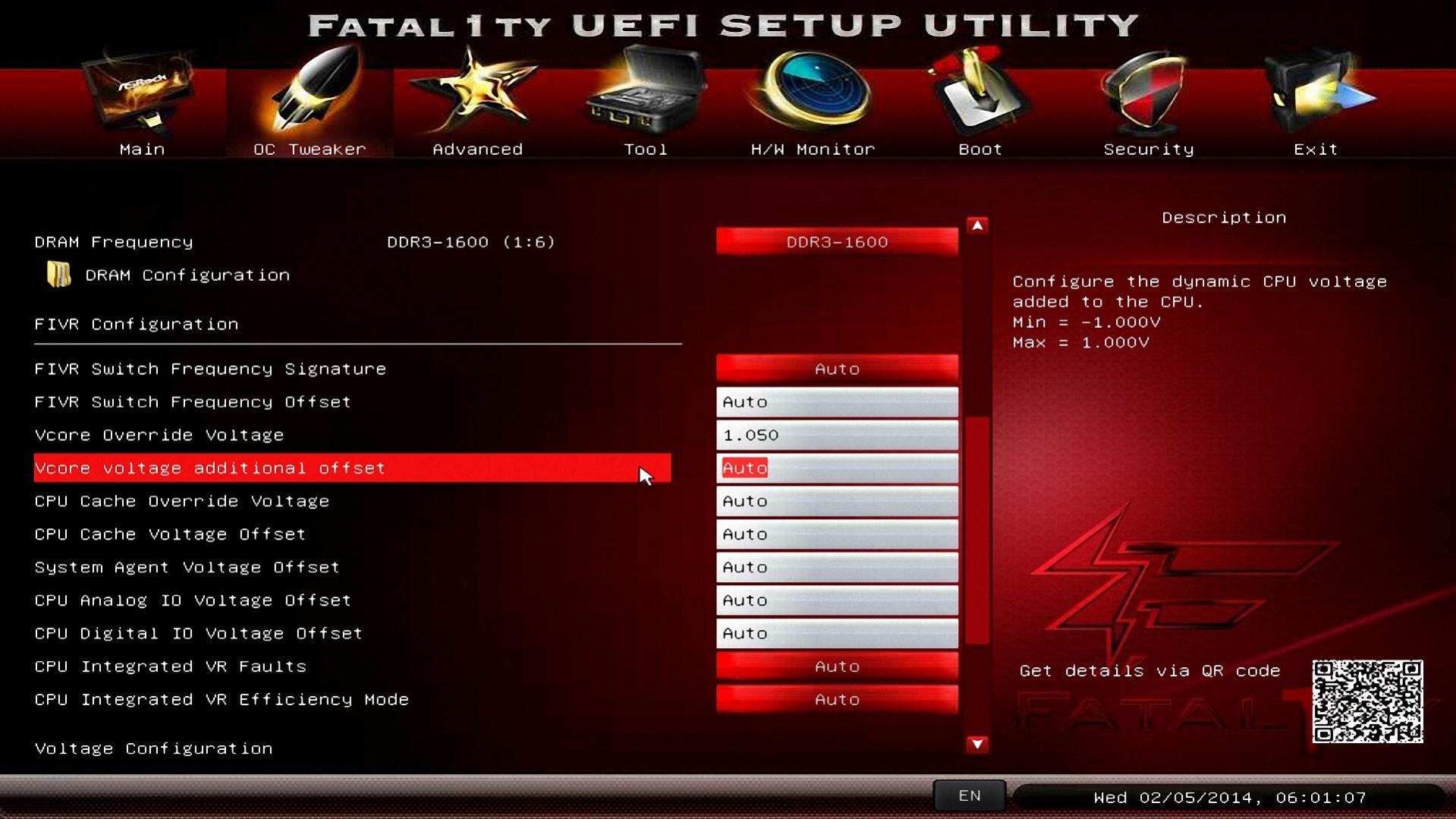Switch to the Boot tab label
This screenshot has width=1456, height=819.
(x=980, y=150)
